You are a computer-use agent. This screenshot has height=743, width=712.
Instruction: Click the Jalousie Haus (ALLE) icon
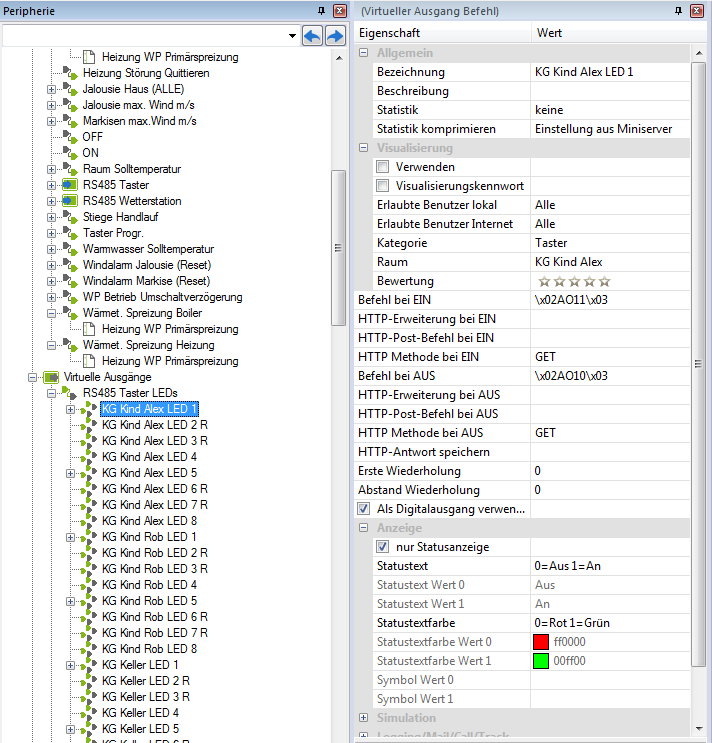(x=70, y=89)
